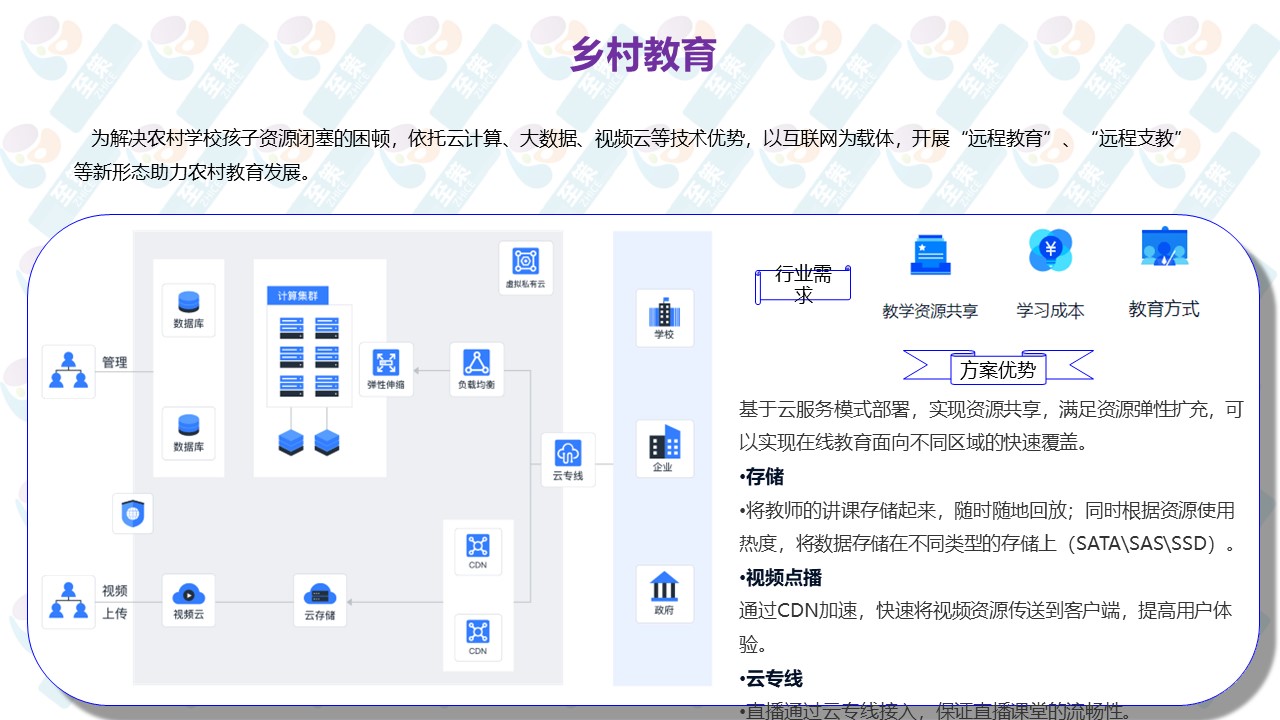
Task: Select the 乡村教育 slide title
Action: 643,54
